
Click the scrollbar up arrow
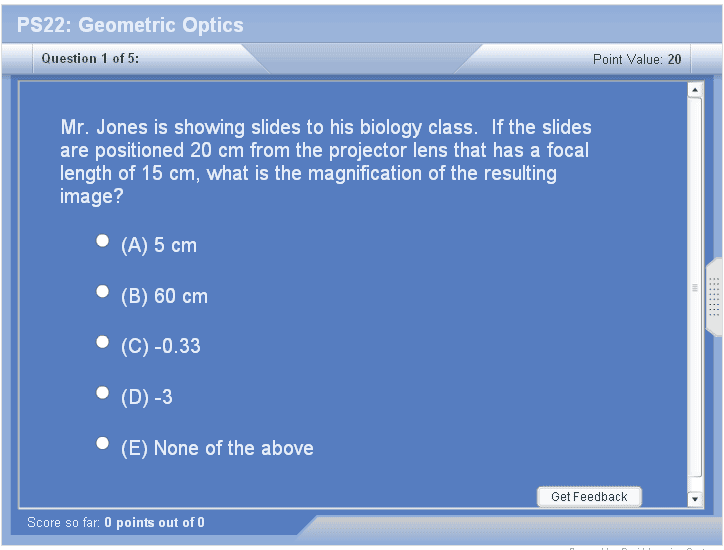click(695, 91)
